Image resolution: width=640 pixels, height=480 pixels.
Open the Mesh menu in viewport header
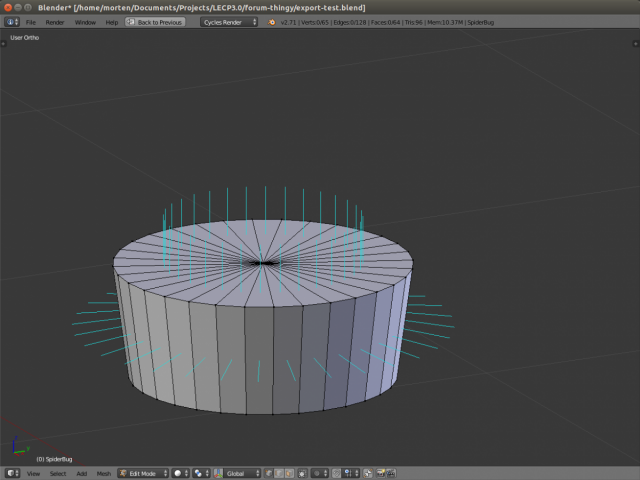(104, 473)
